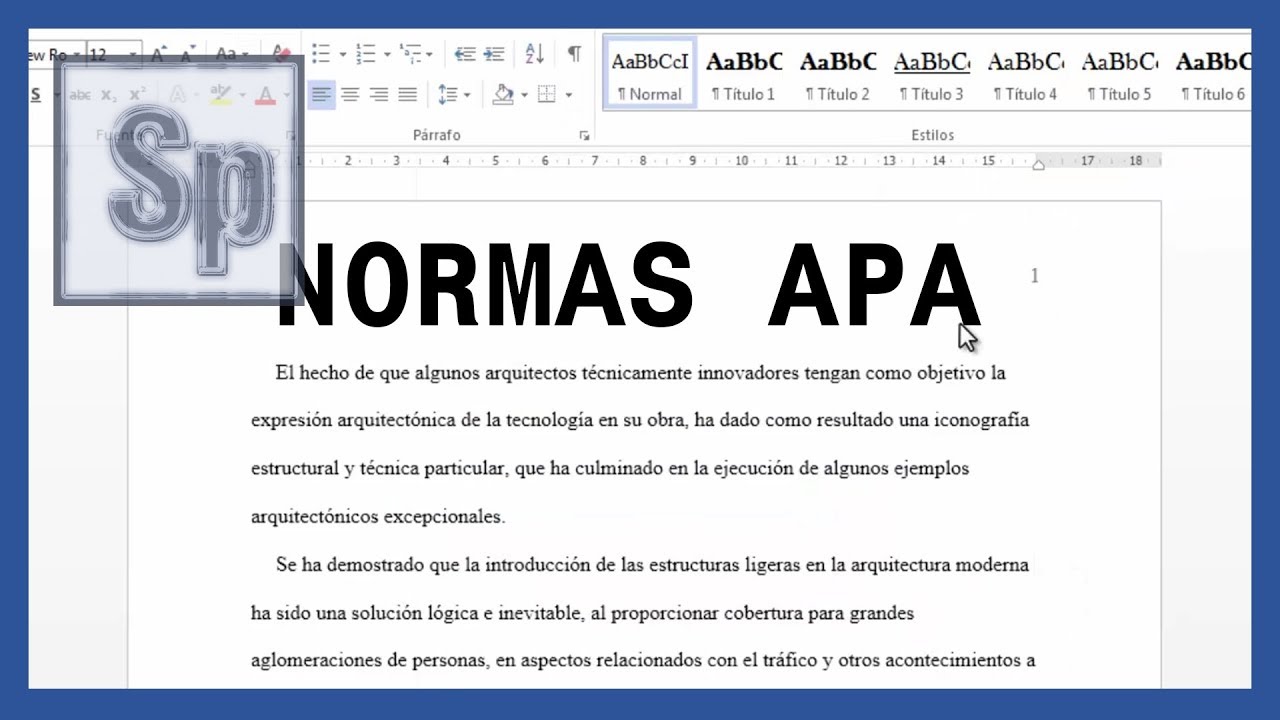Apply the Normal style

[650, 76]
